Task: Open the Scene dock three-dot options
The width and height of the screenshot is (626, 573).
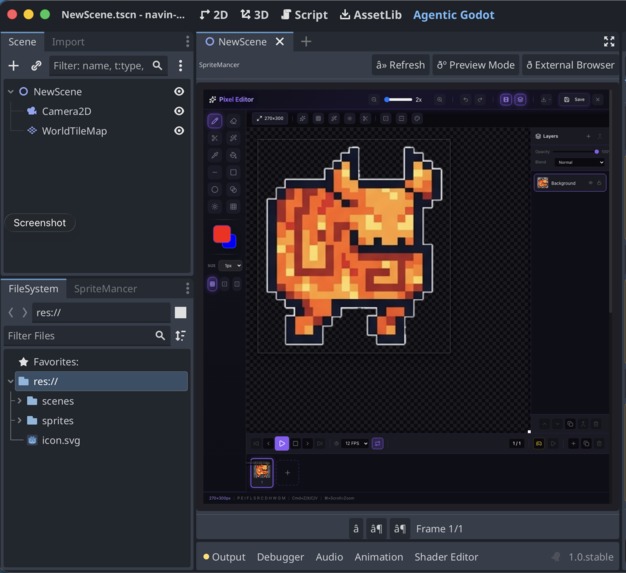Action: pyautogui.click(x=180, y=65)
